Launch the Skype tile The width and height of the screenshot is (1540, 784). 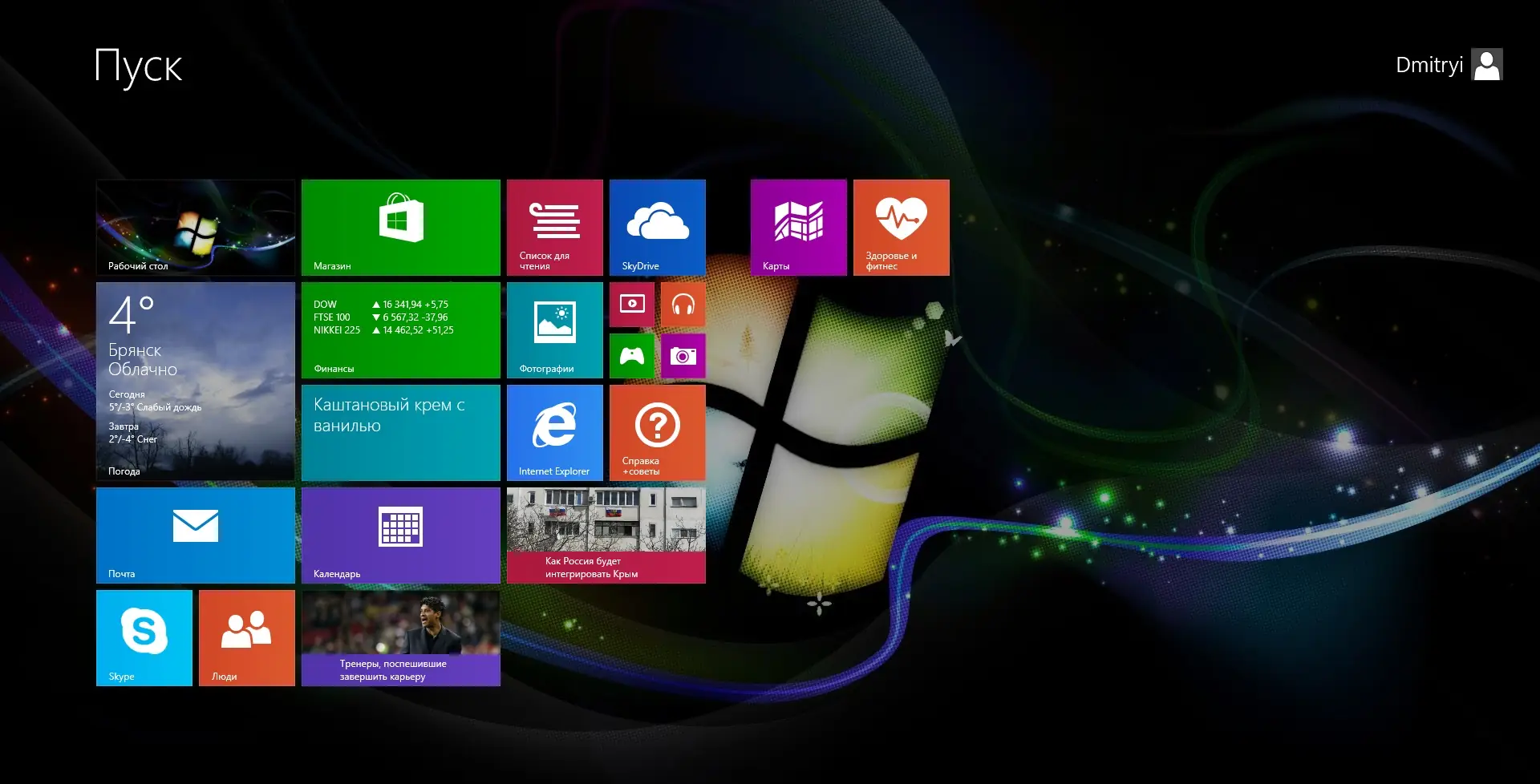pos(144,638)
